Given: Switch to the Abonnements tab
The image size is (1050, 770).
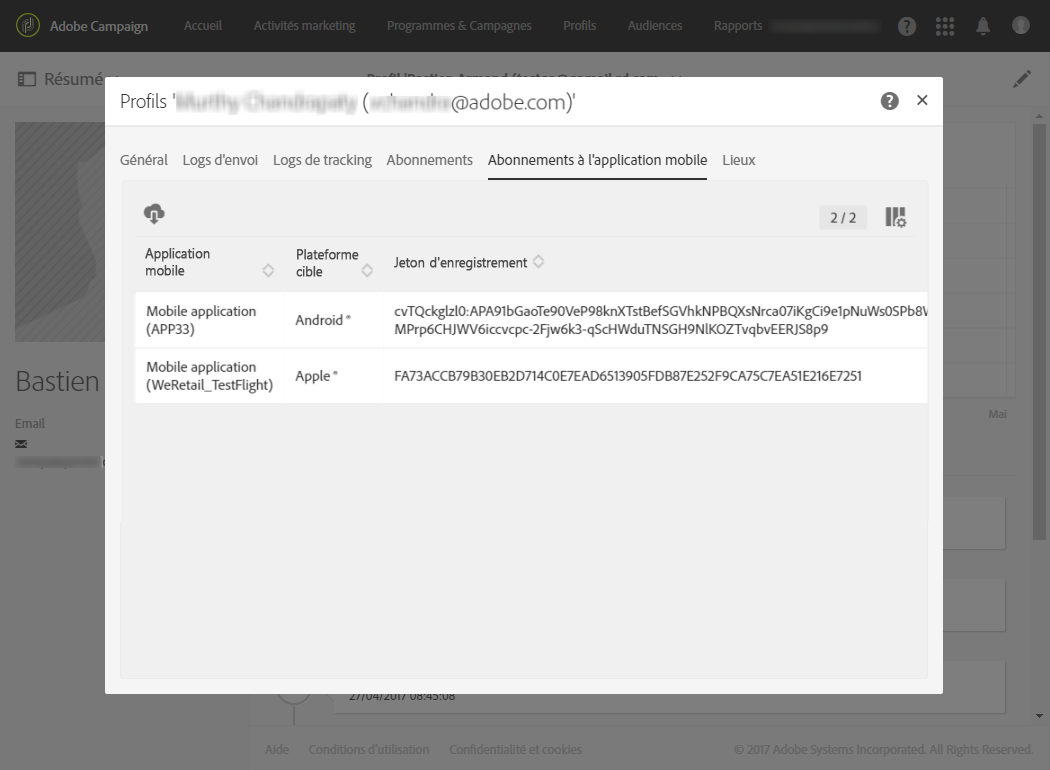Looking at the screenshot, I should [x=429, y=160].
